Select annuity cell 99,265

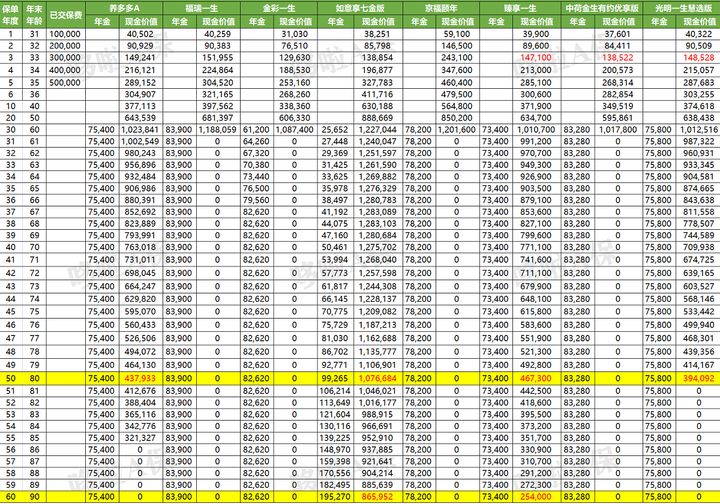(335, 379)
